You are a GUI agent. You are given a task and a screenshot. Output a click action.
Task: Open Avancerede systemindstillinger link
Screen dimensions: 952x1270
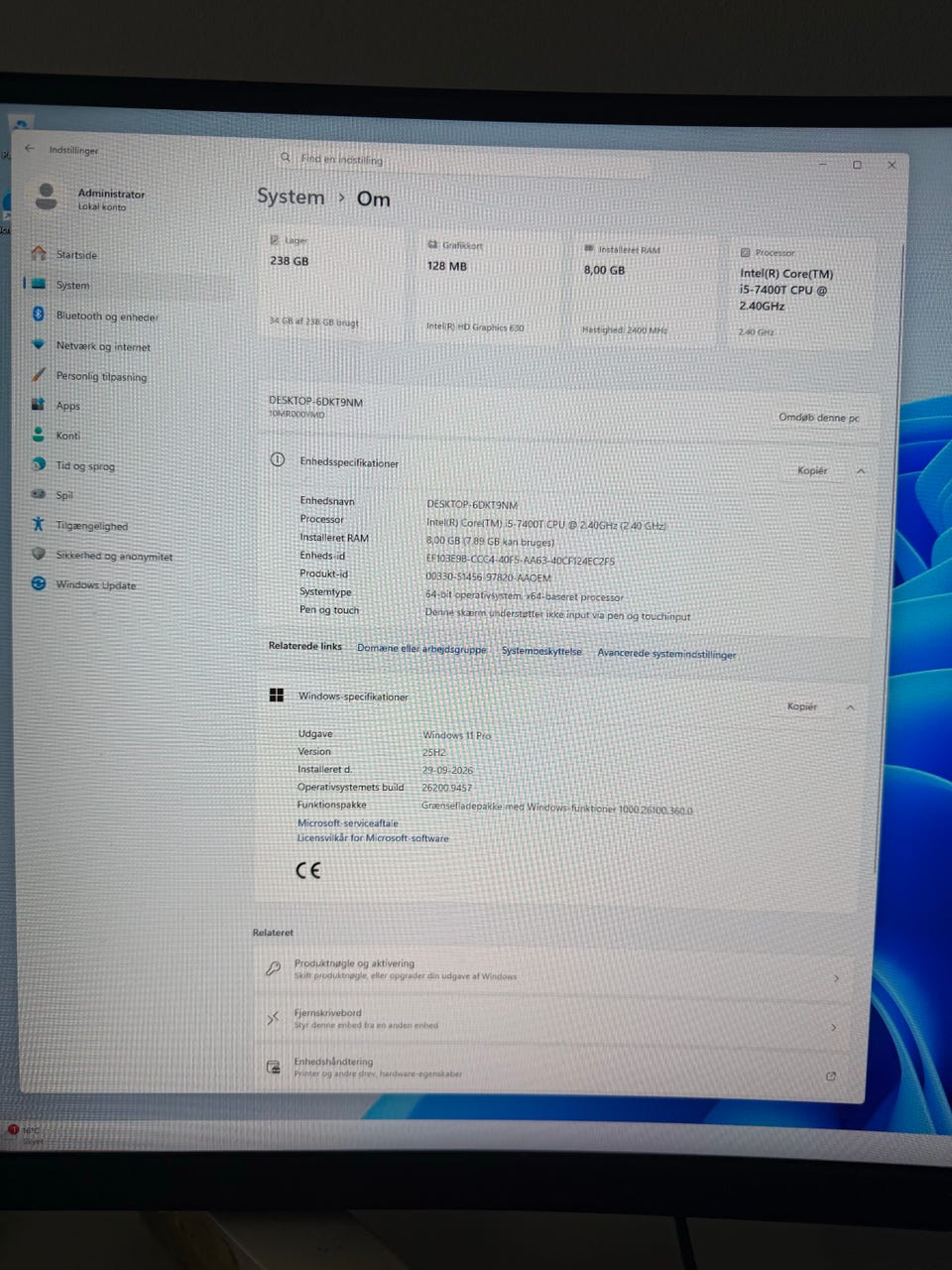666,654
